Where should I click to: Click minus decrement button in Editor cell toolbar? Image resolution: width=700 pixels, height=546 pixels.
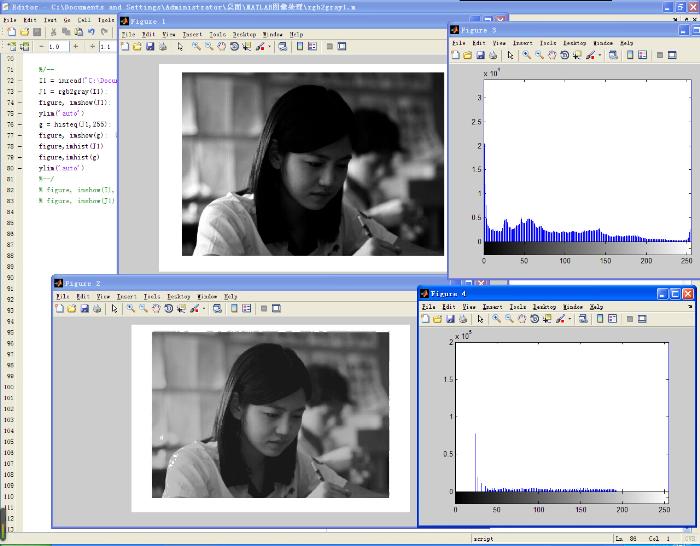coord(40,46)
